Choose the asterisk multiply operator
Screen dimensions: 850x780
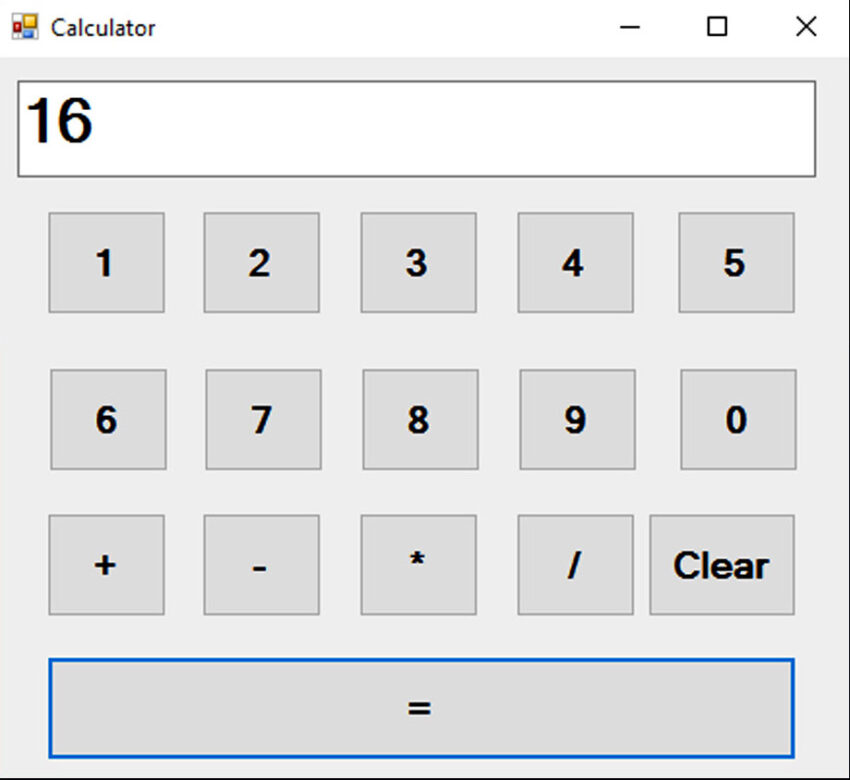click(418, 565)
